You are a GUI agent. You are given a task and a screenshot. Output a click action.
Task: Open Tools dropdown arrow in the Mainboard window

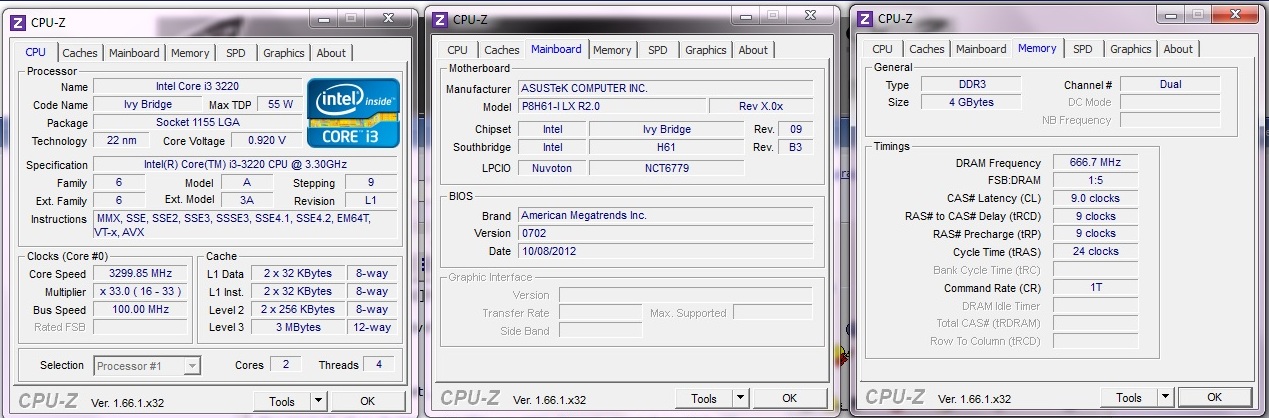(741, 398)
